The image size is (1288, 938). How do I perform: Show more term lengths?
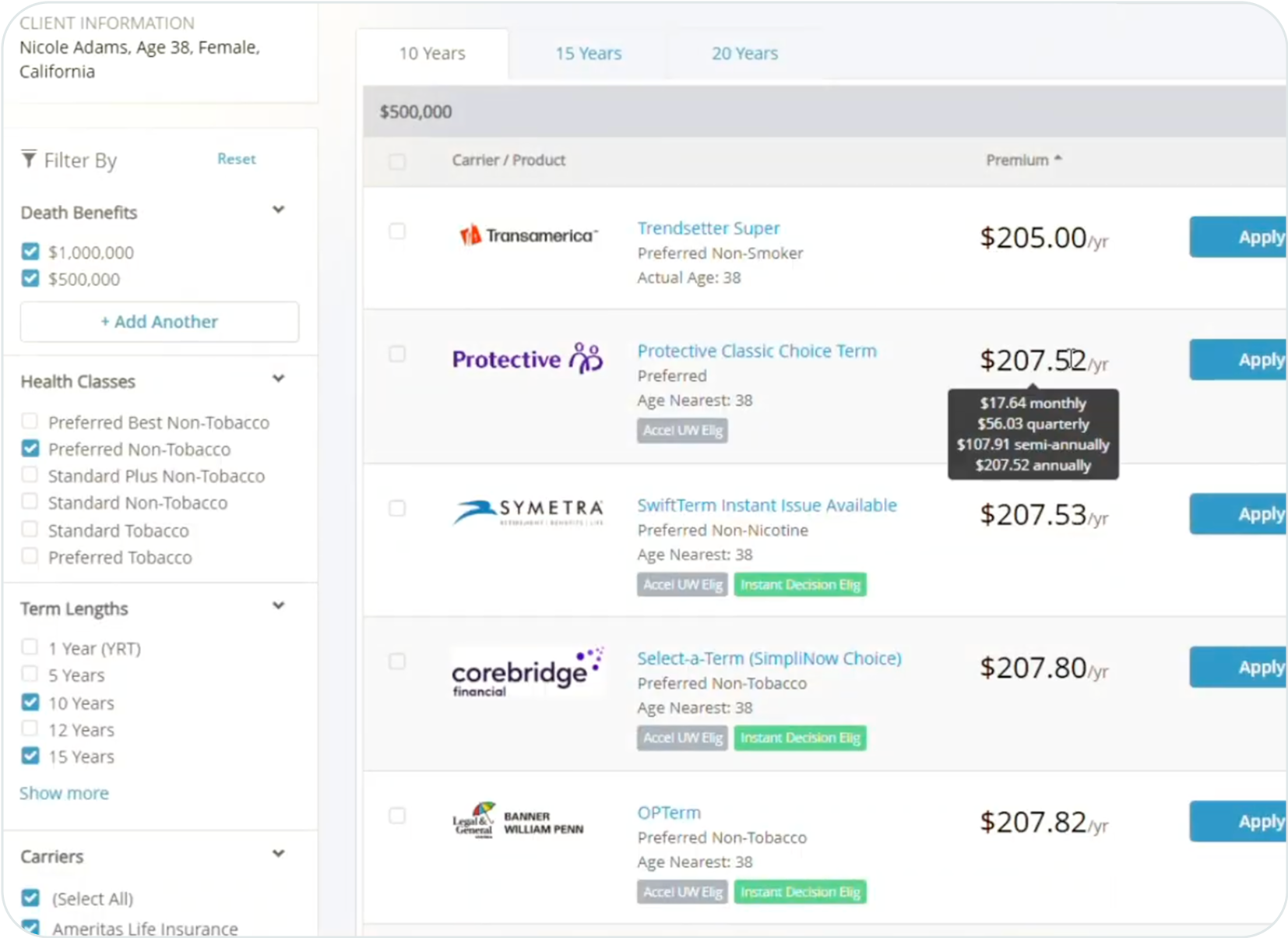pos(64,793)
